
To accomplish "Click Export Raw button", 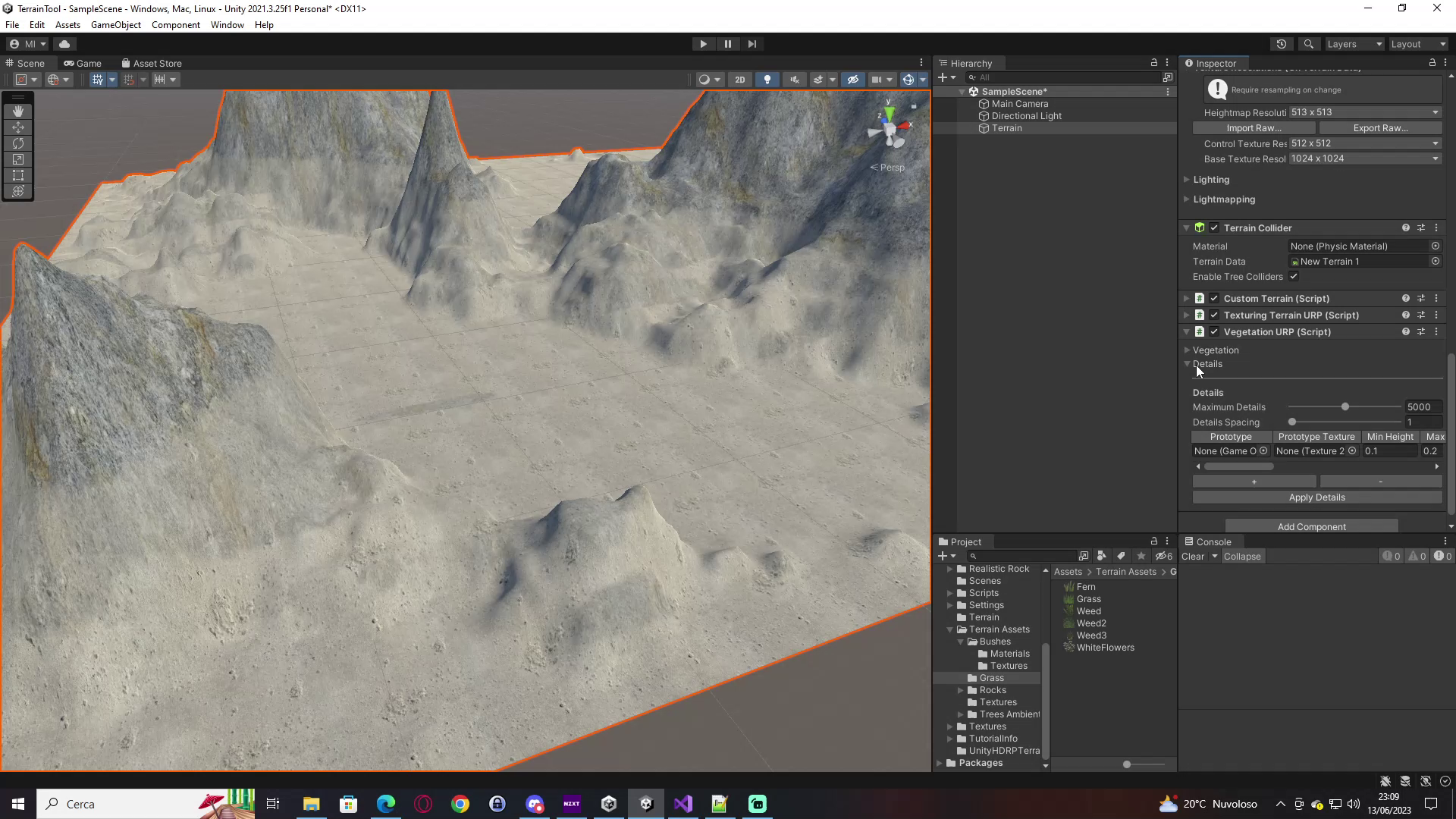I will tap(1380, 128).
